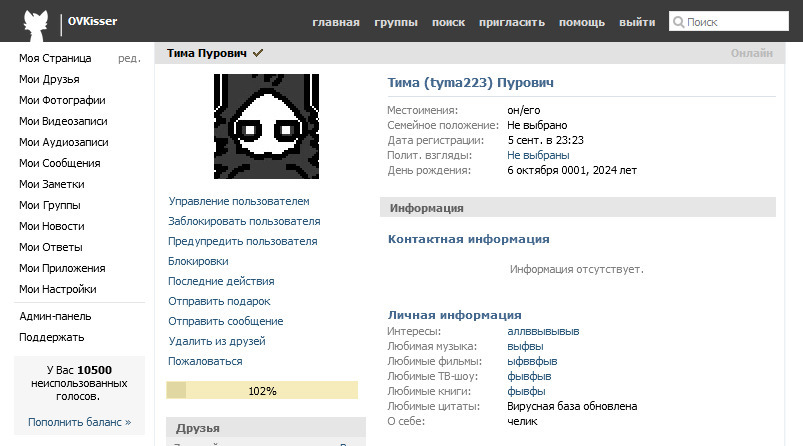The height and width of the screenshot is (446, 803).
Task: Click Отправить подарок
Action: [219, 301]
